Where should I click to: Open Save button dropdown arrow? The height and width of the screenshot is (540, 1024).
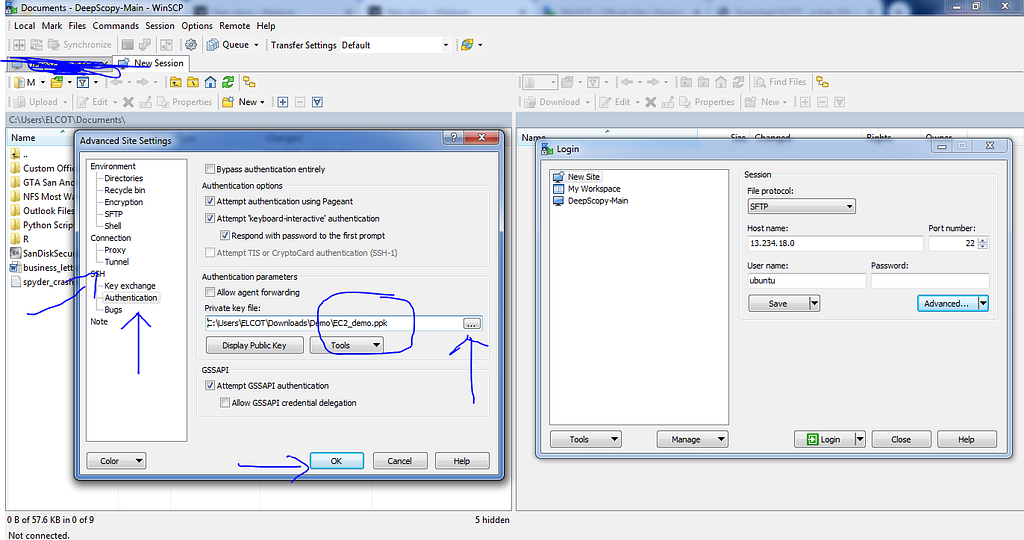(814, 303)
